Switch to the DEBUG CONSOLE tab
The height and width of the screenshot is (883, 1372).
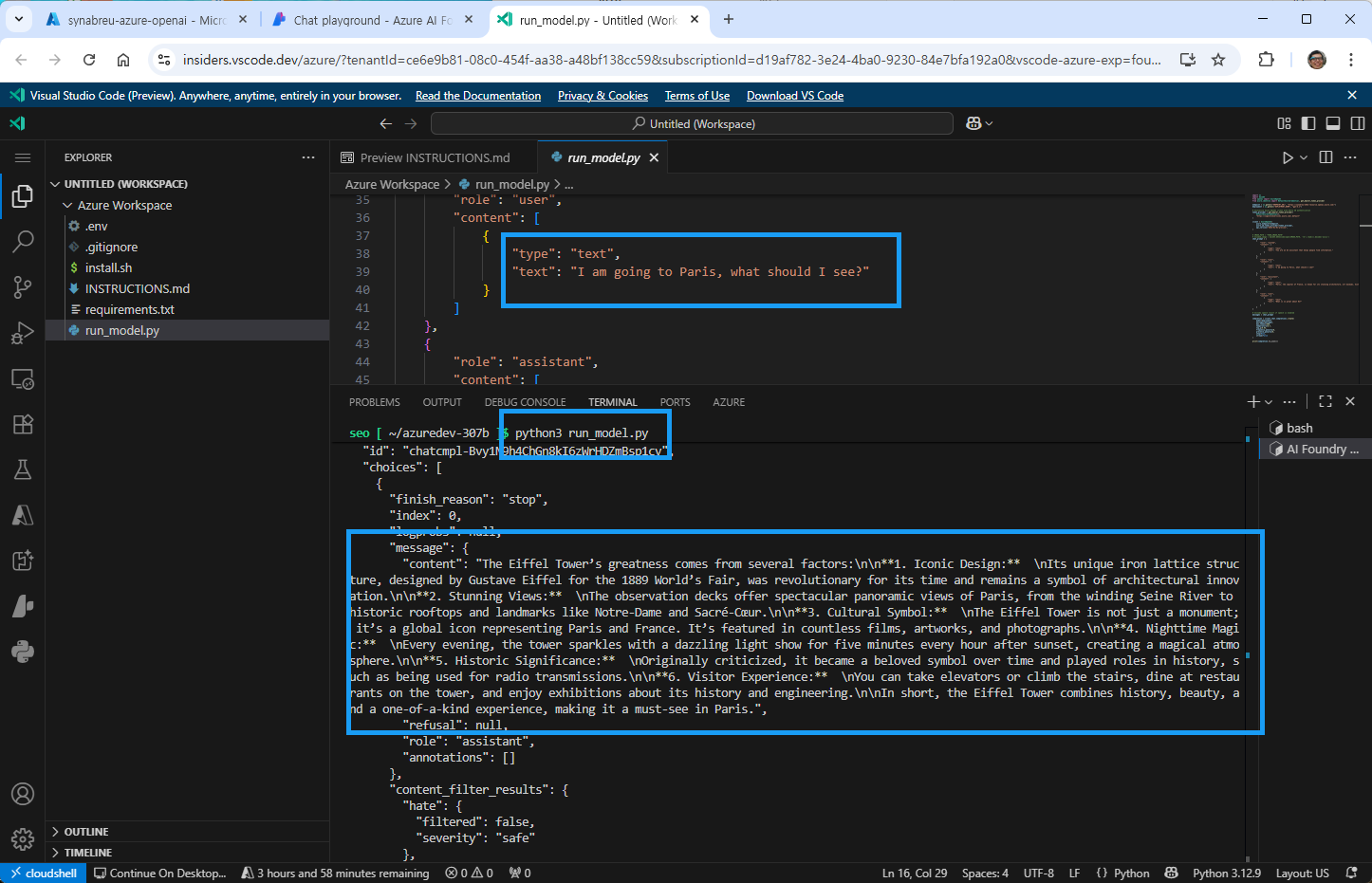[525, 402]
